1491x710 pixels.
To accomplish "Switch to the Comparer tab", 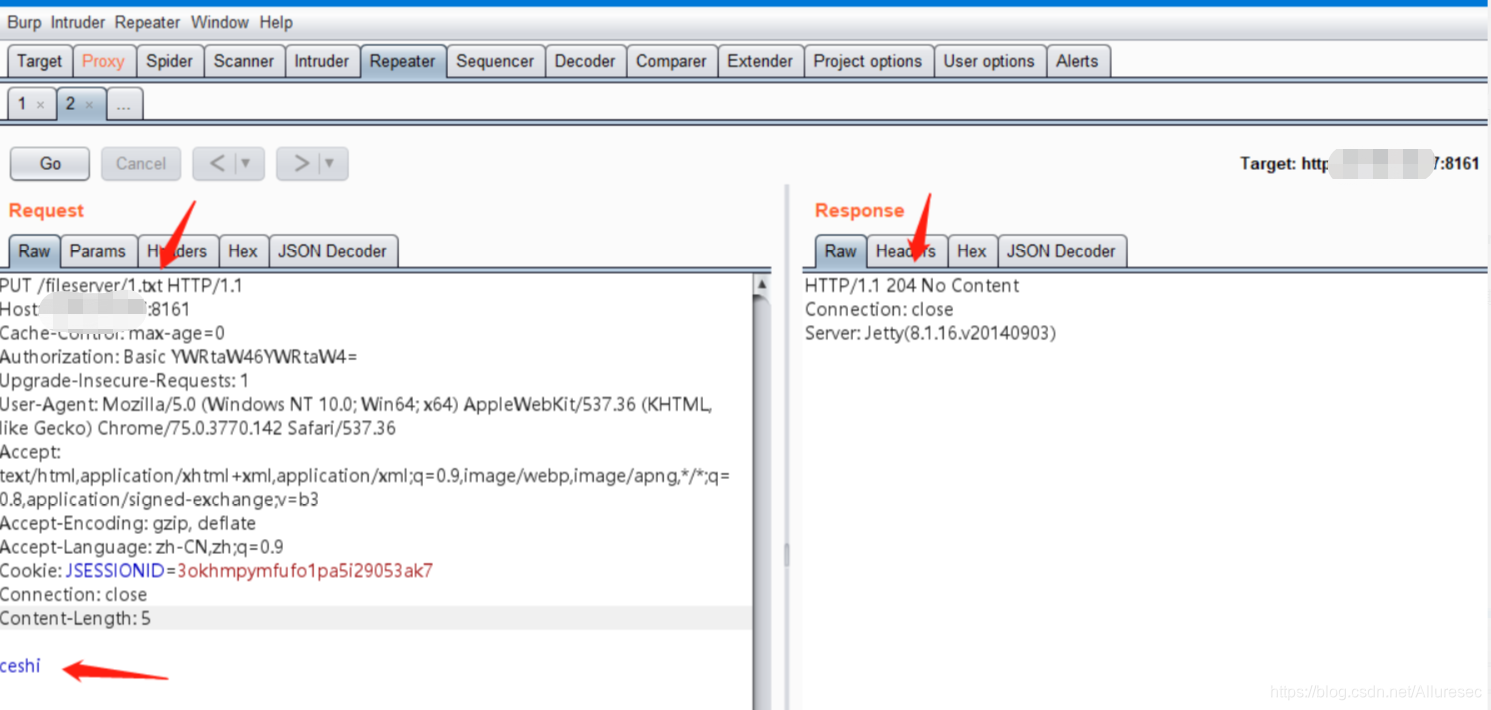I will (x=671, y=61).
